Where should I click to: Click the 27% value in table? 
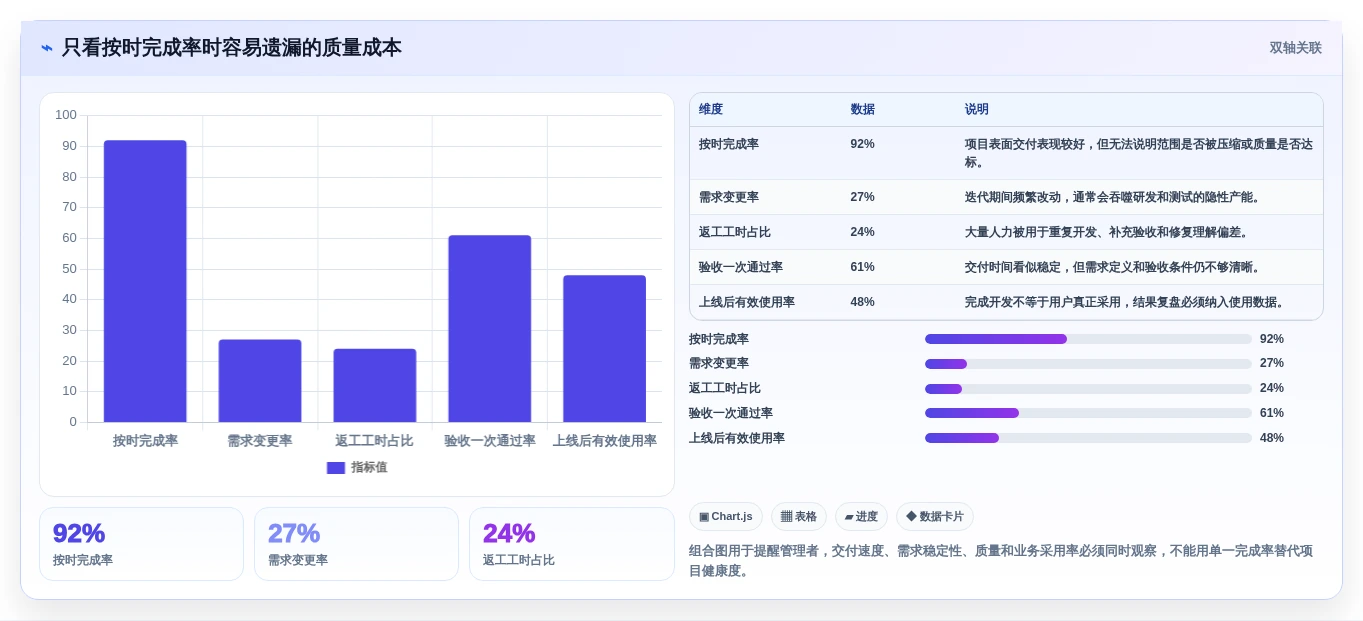pos(862,197)
